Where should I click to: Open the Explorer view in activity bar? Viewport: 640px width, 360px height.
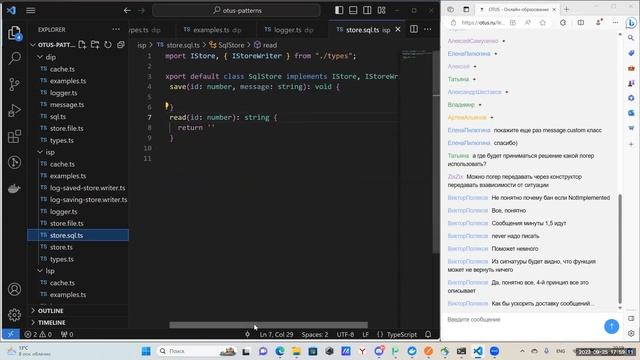pos(14,33)
